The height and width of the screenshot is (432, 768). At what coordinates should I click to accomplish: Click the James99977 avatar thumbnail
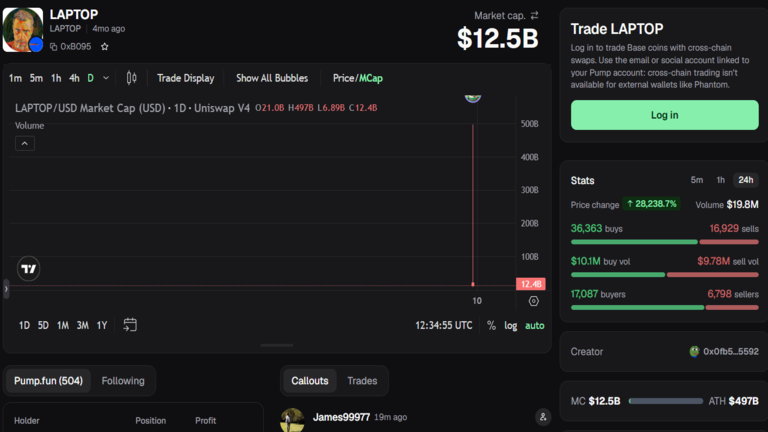292,420
